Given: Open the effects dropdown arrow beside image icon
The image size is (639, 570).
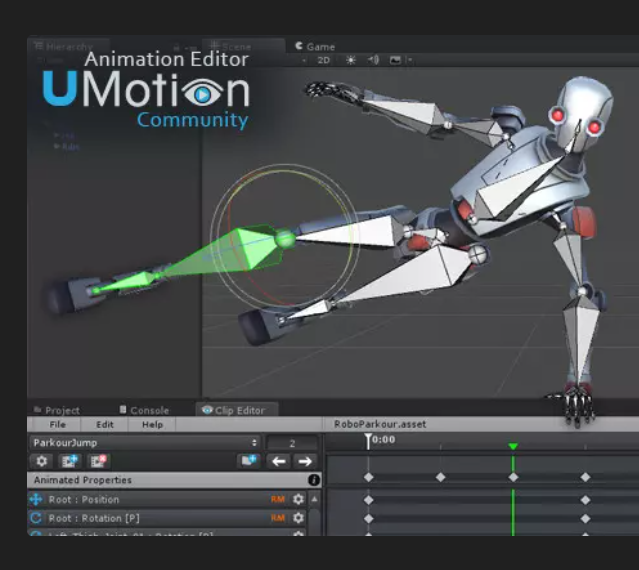Looking at the screenshot, I should (x=409, y=60).
